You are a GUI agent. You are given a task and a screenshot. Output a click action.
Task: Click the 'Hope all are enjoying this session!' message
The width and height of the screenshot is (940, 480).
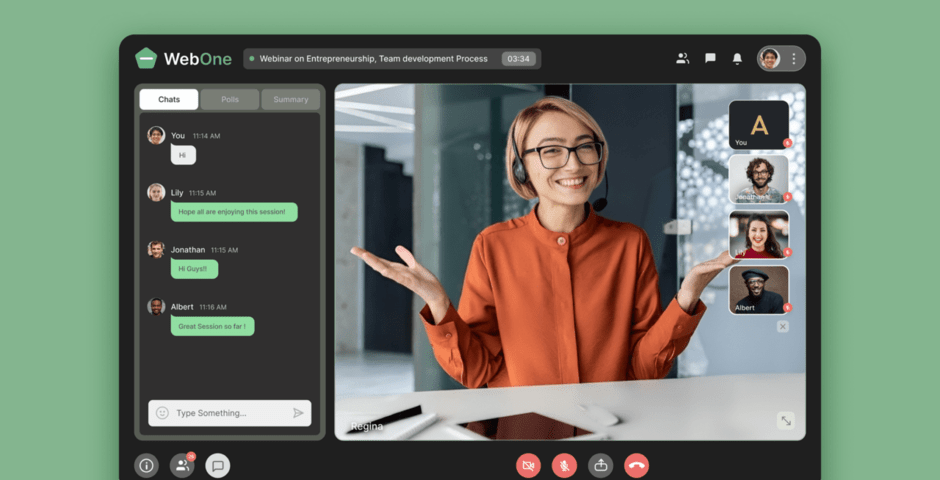click(234, 212)
